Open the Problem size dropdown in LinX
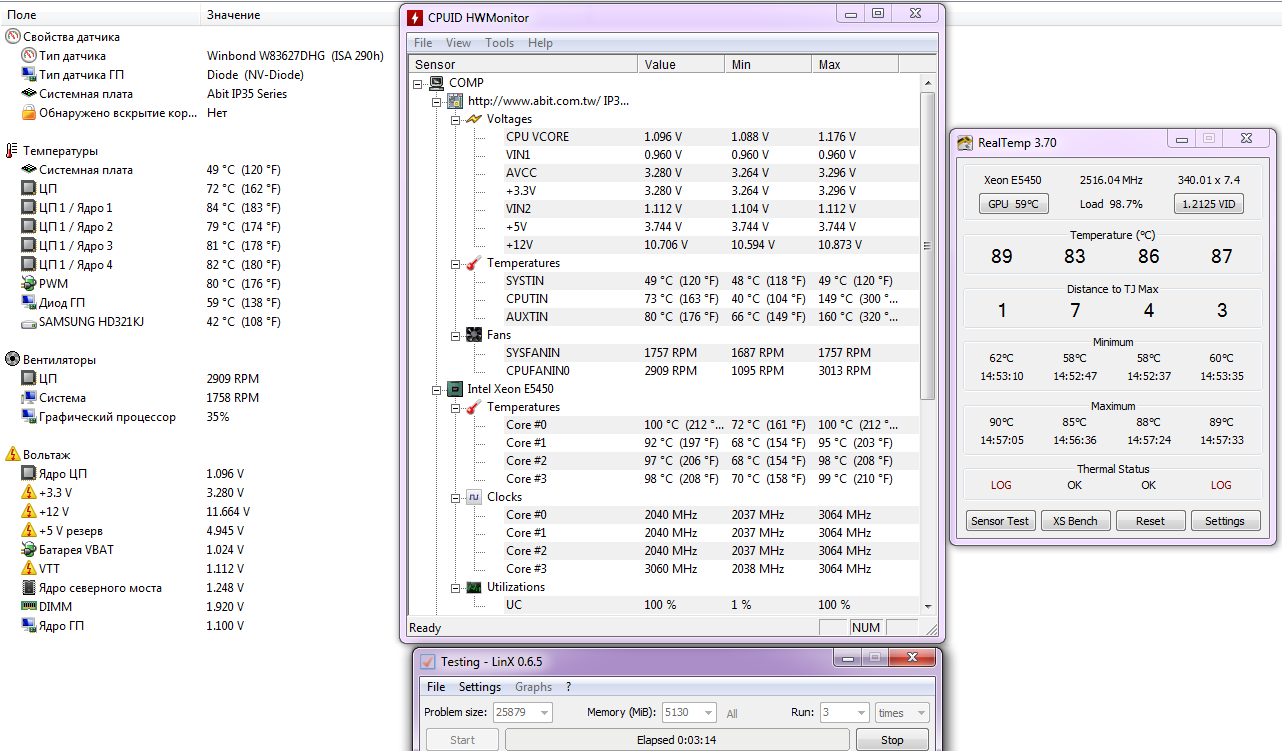Screen dimensions: 1282x751 [x=543, y=713]
